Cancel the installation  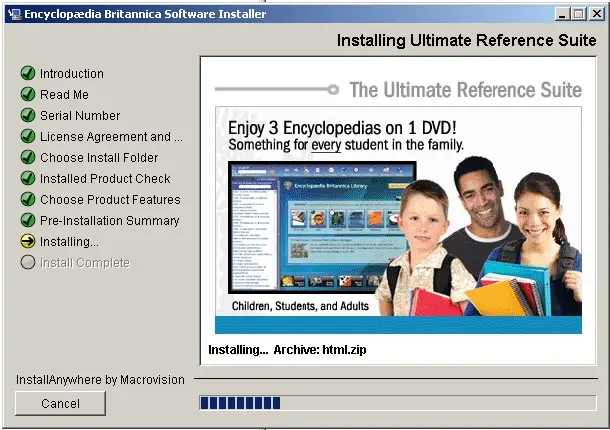click(x=60, y=403)
